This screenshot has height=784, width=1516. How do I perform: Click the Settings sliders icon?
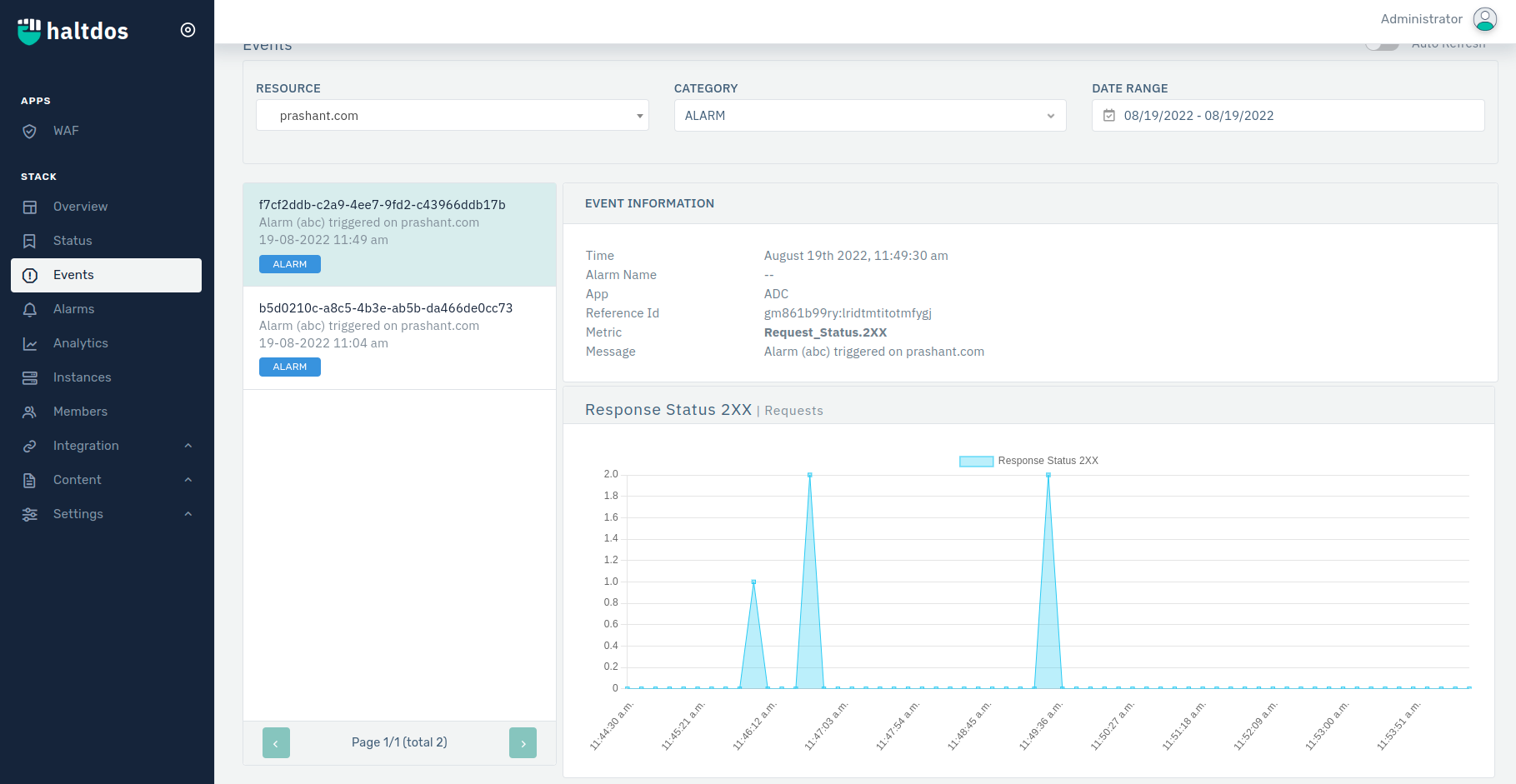coord(30,514)
